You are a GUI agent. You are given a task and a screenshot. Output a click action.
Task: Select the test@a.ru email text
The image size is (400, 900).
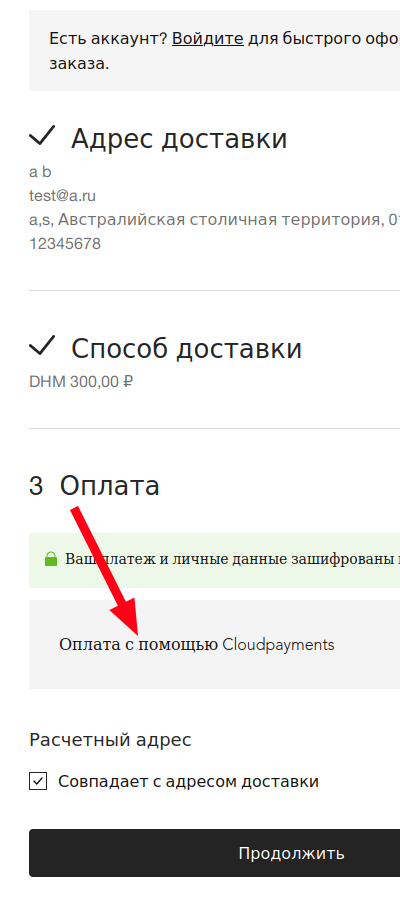63,196
